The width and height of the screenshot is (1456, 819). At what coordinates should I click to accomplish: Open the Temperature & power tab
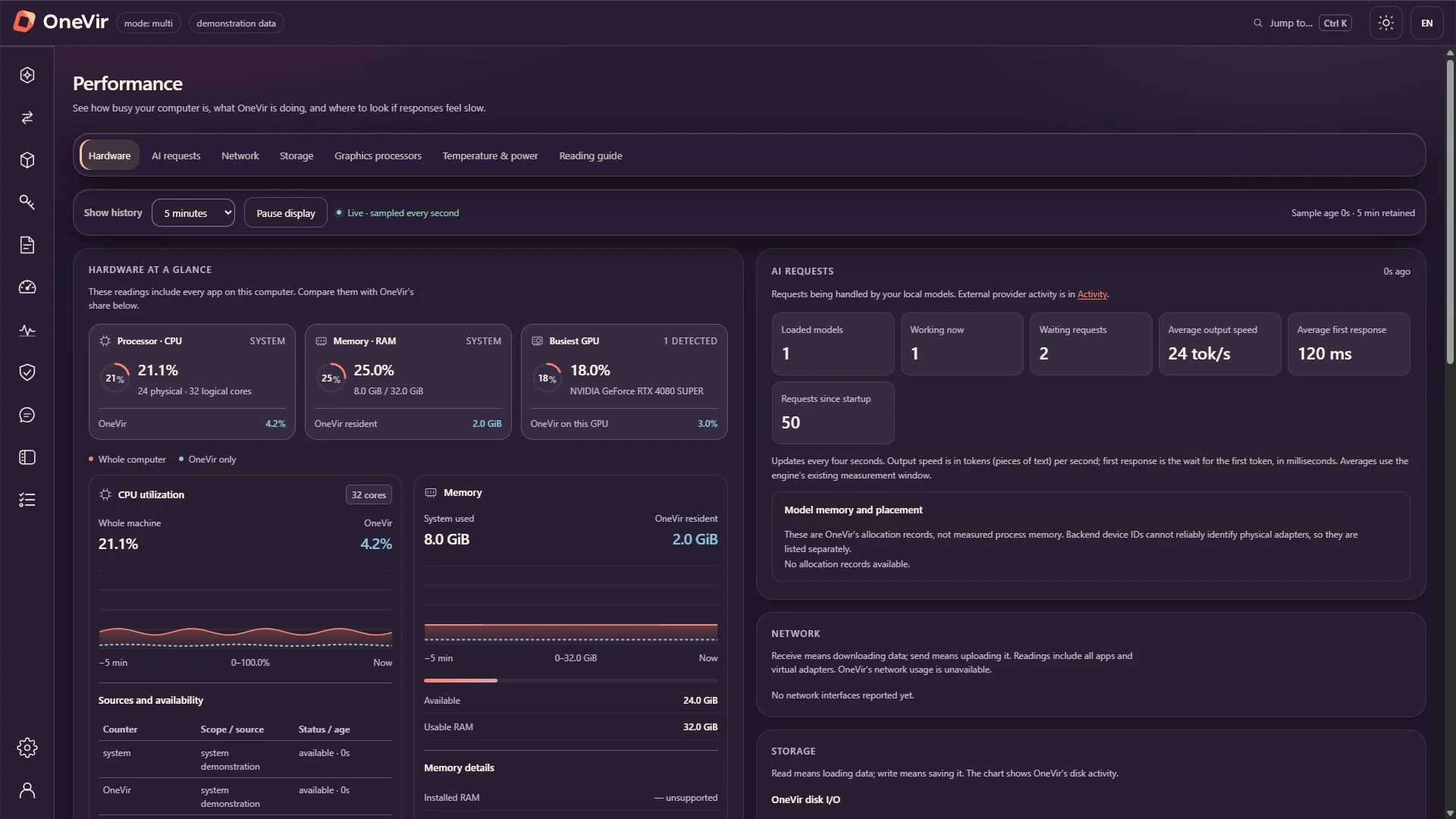click(491, 155)
